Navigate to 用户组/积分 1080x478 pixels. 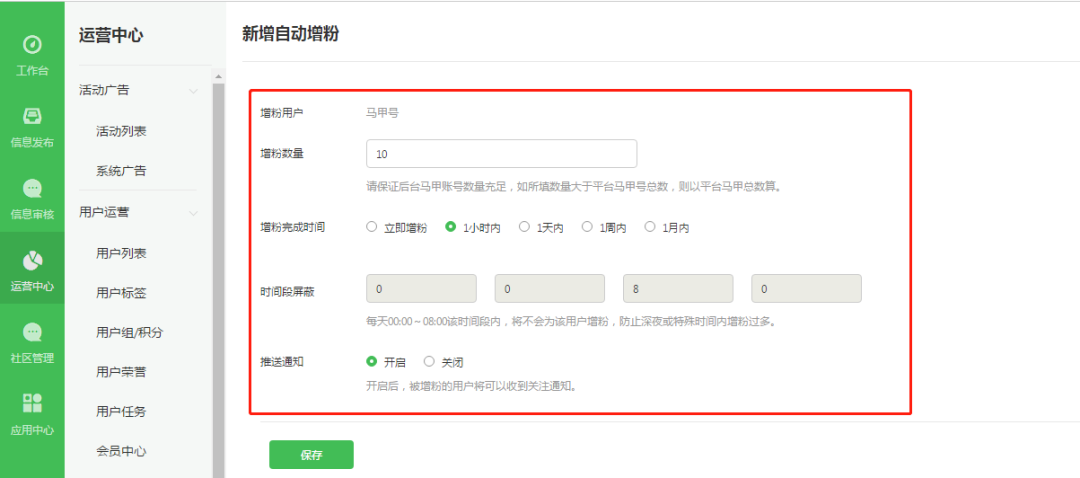pos(129,333)
